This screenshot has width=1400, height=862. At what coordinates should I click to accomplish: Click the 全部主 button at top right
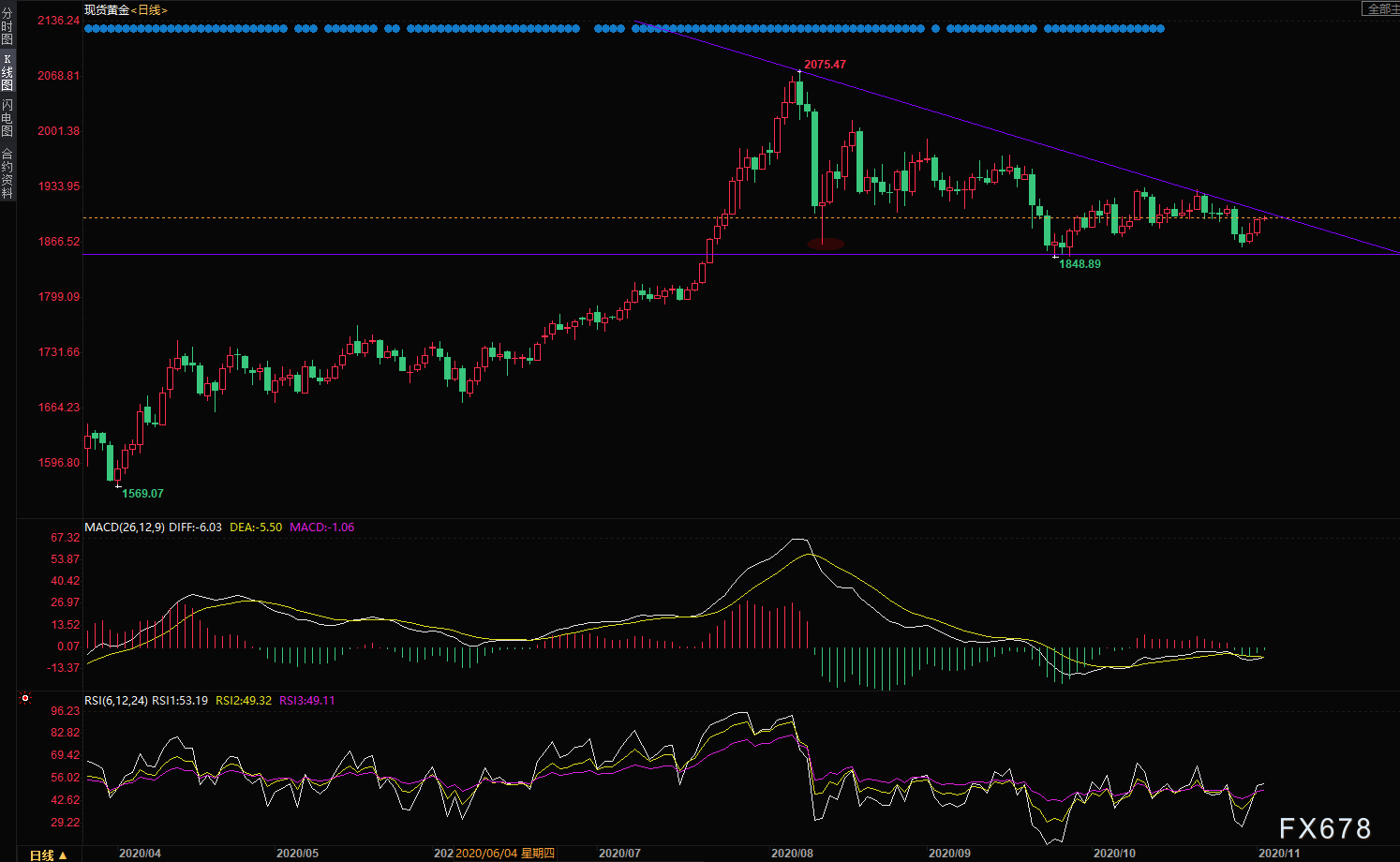[1380, 9]
